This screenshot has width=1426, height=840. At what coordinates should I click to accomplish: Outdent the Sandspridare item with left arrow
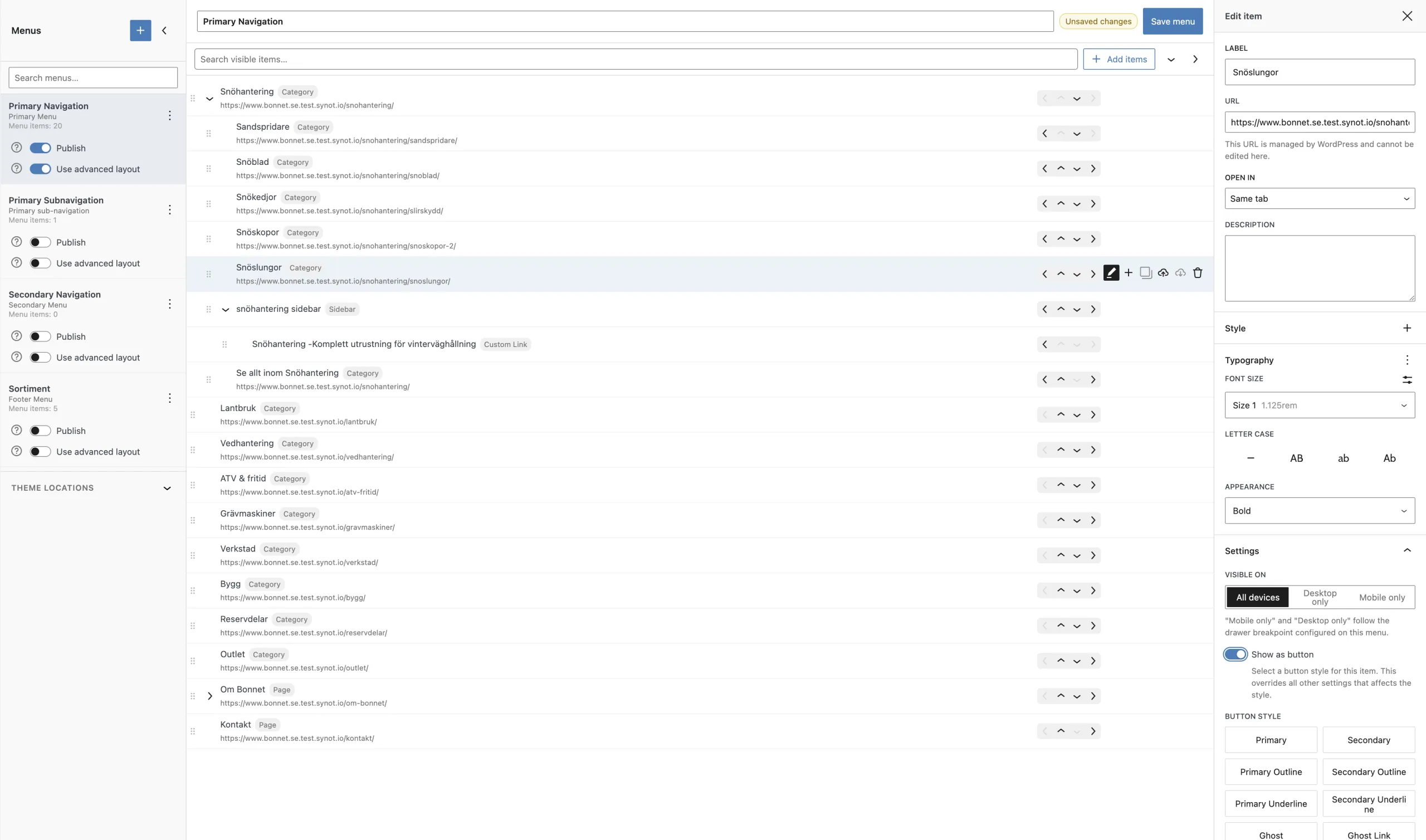pyautogui.click(x=1044, y=134)
